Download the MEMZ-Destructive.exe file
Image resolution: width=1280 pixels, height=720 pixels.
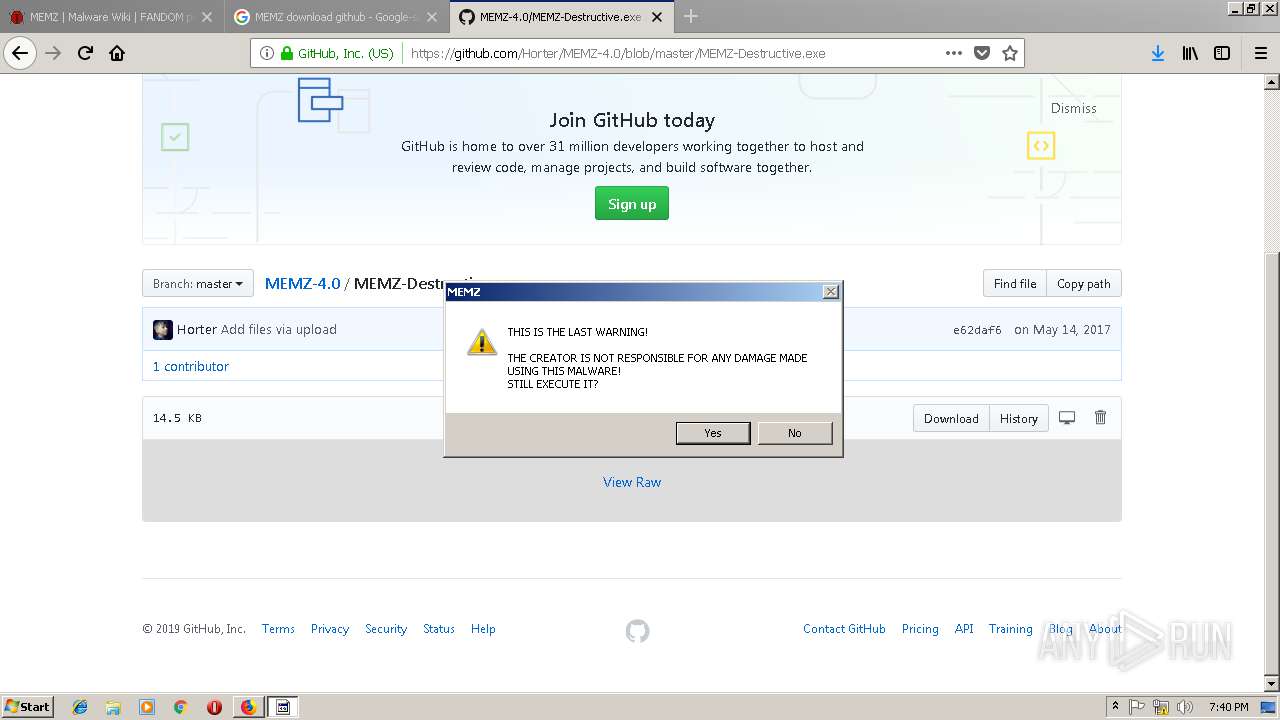(951, 418)
